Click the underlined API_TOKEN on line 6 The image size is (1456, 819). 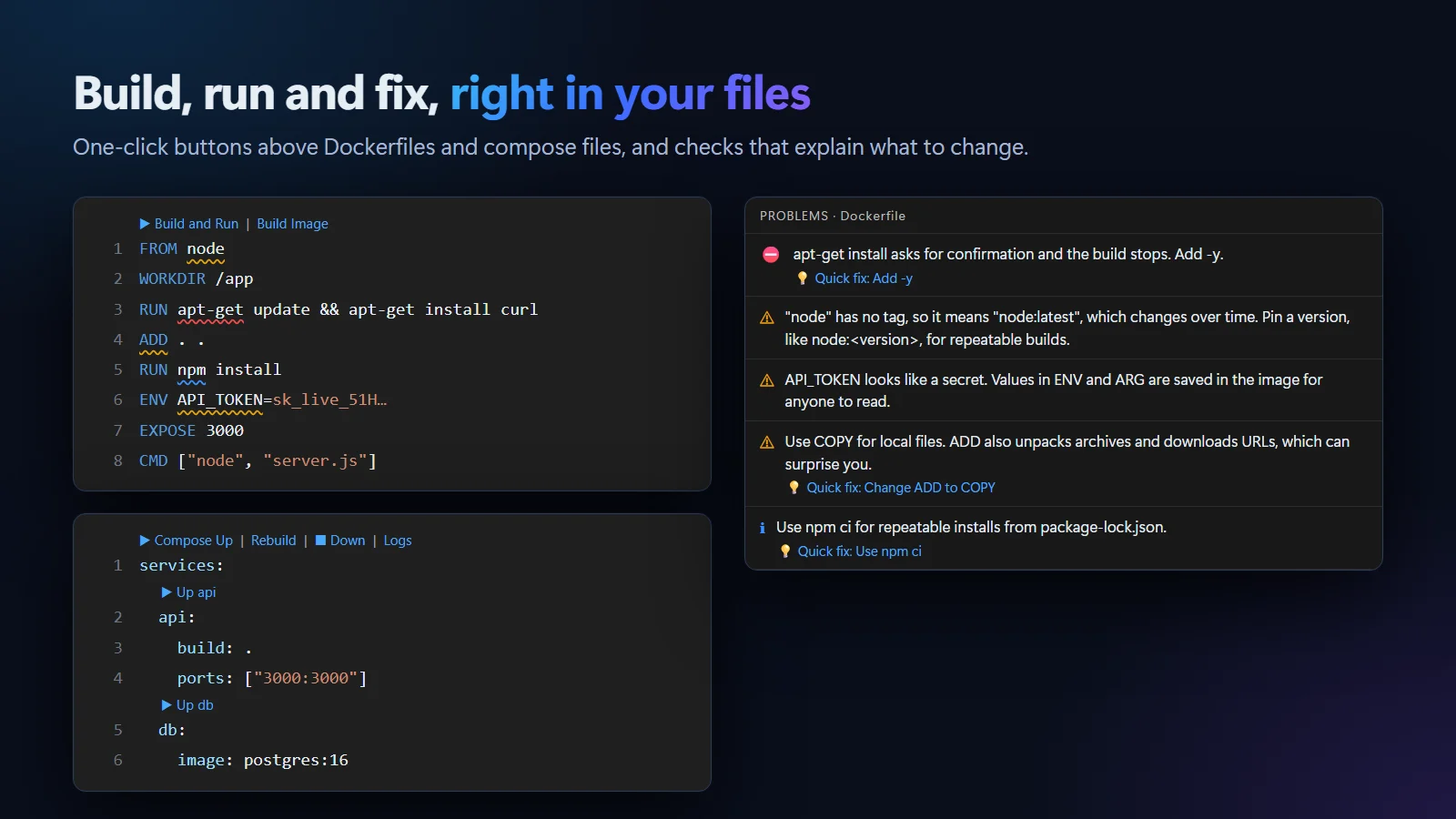(220, 400)
